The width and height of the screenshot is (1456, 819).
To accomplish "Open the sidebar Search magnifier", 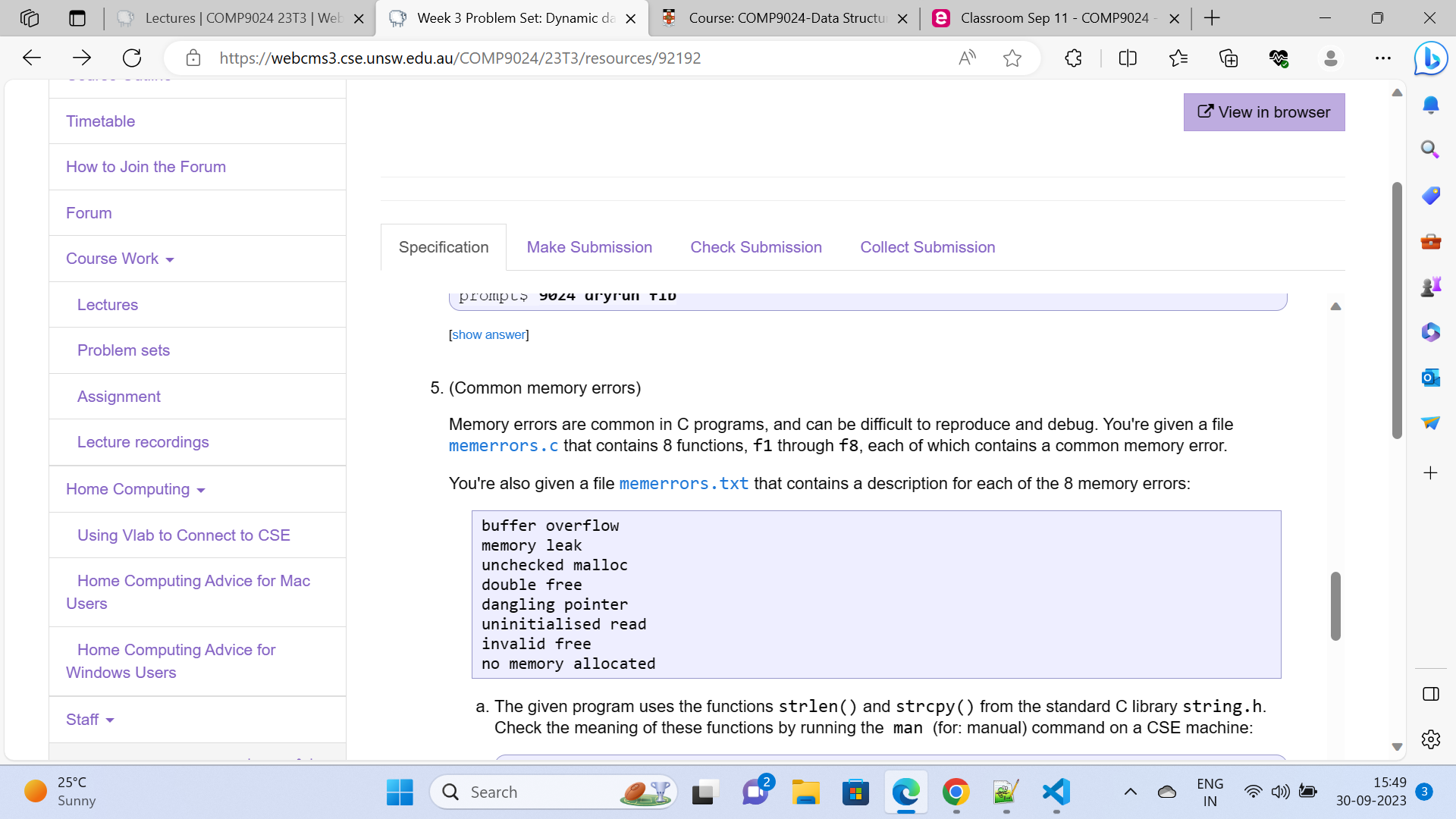I will click(1430, 149).
